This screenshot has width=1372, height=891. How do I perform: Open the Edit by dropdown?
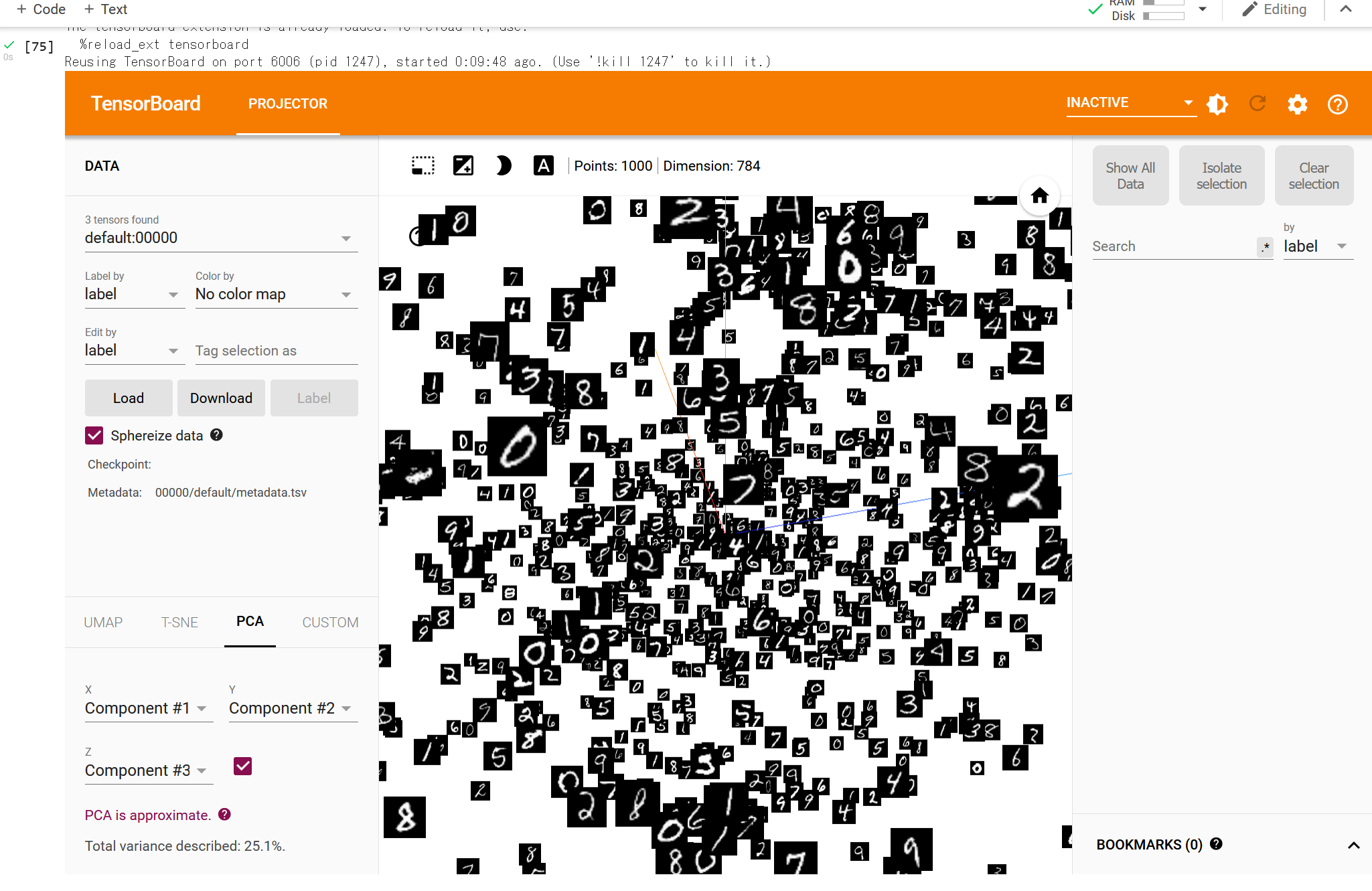click(135, 350)
